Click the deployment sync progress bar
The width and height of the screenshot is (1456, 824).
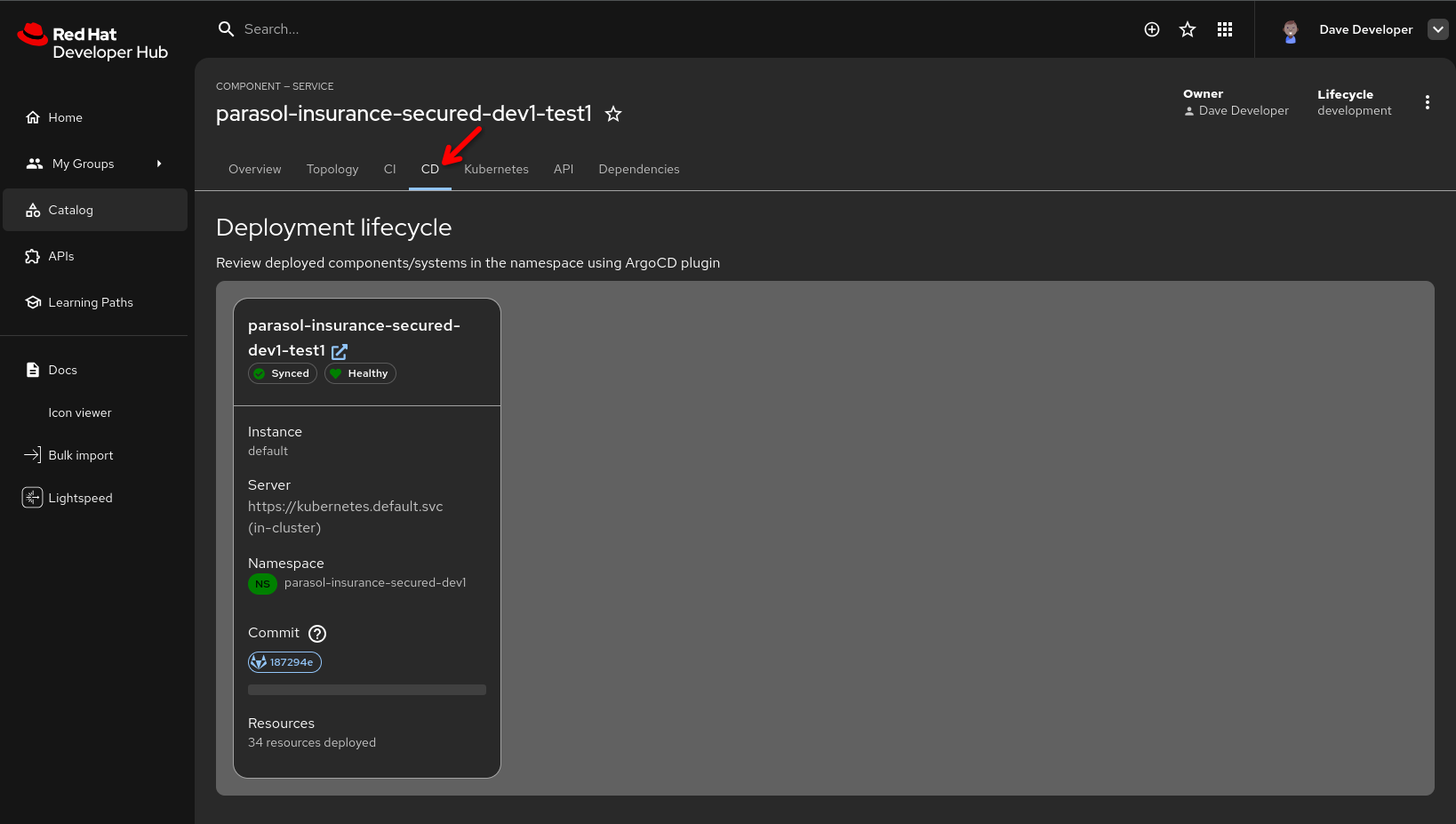366,689
